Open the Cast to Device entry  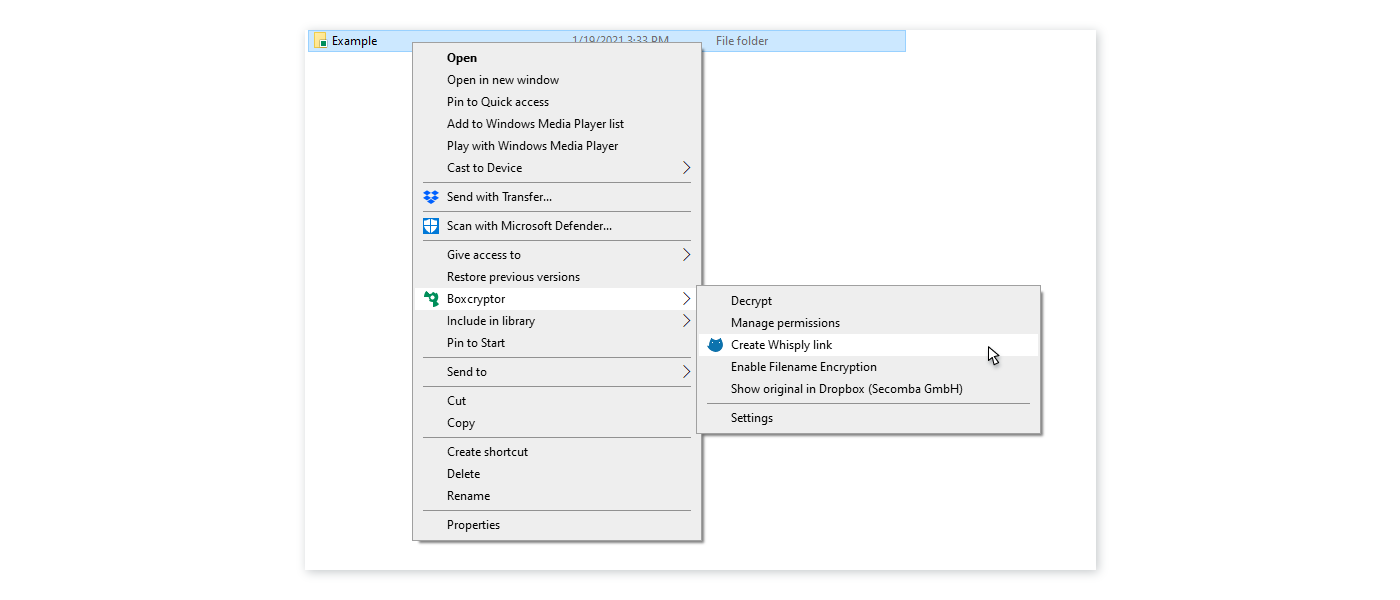click(557, 168)
